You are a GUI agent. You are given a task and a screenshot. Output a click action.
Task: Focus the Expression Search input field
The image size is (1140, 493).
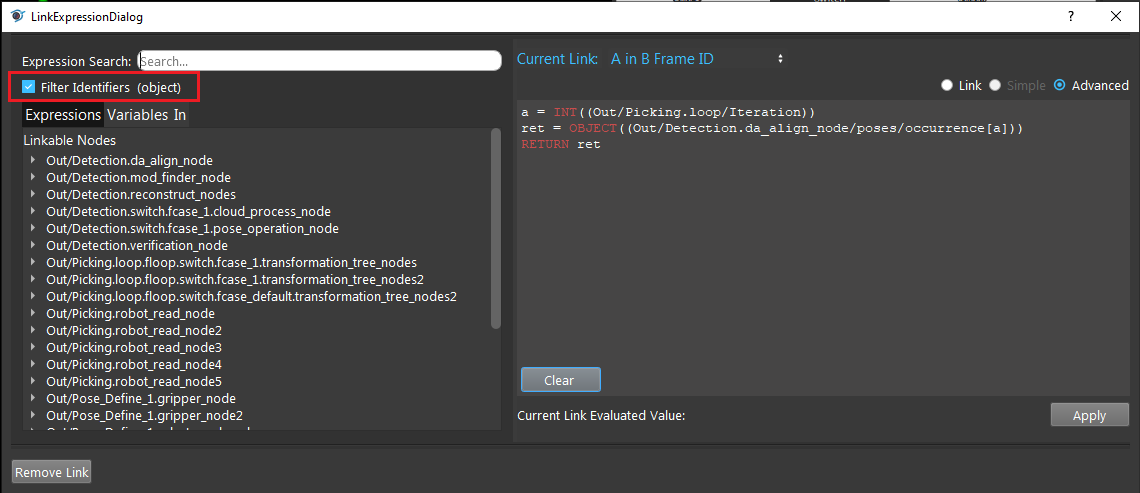coord(320,61)
